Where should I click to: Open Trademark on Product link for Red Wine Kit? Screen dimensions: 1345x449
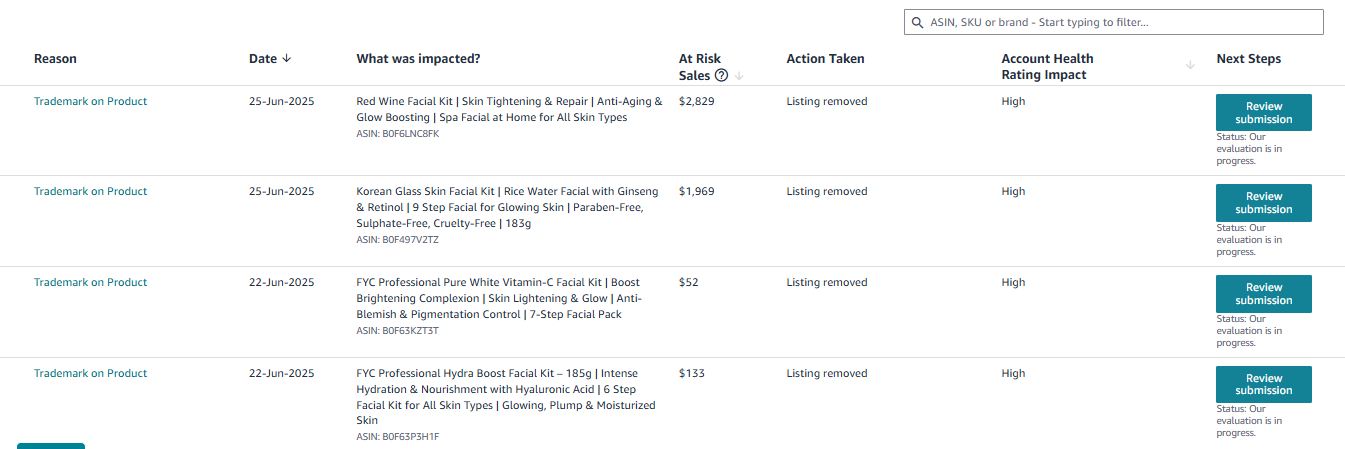coord(90,101)
